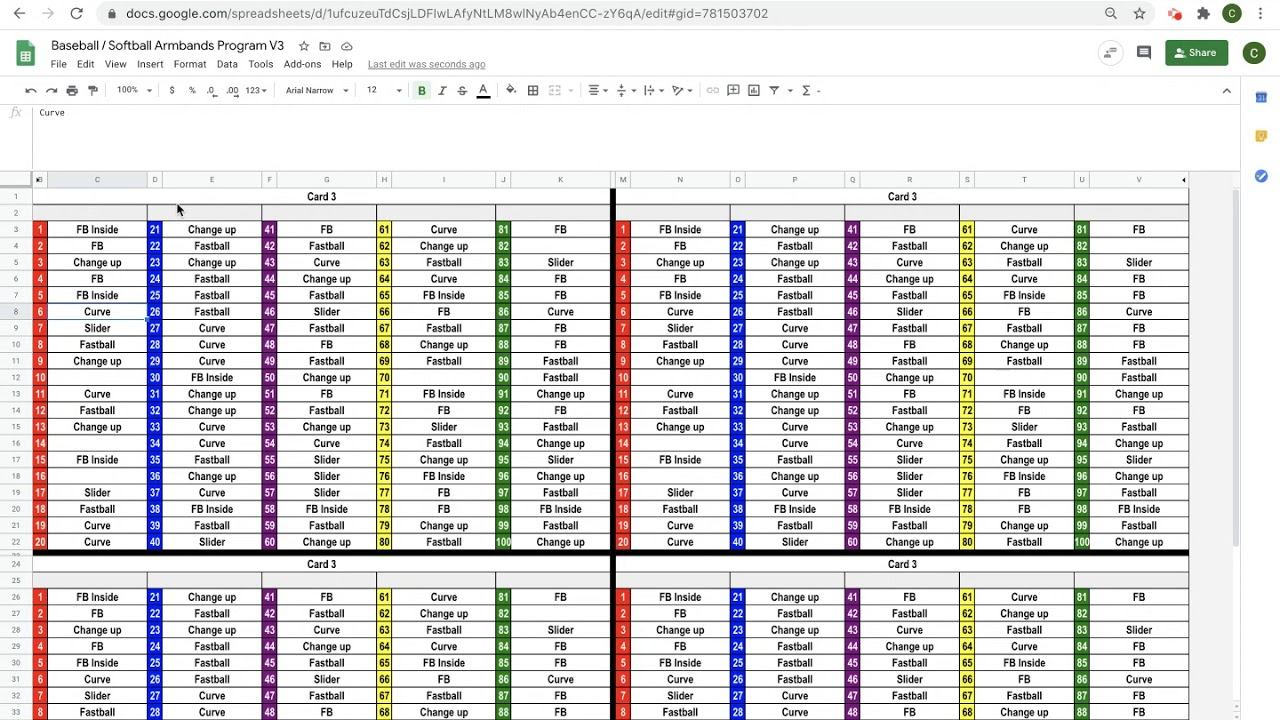Click the Decrease decimal places icon
The image size is (1280, 720).
pos(211,90)
